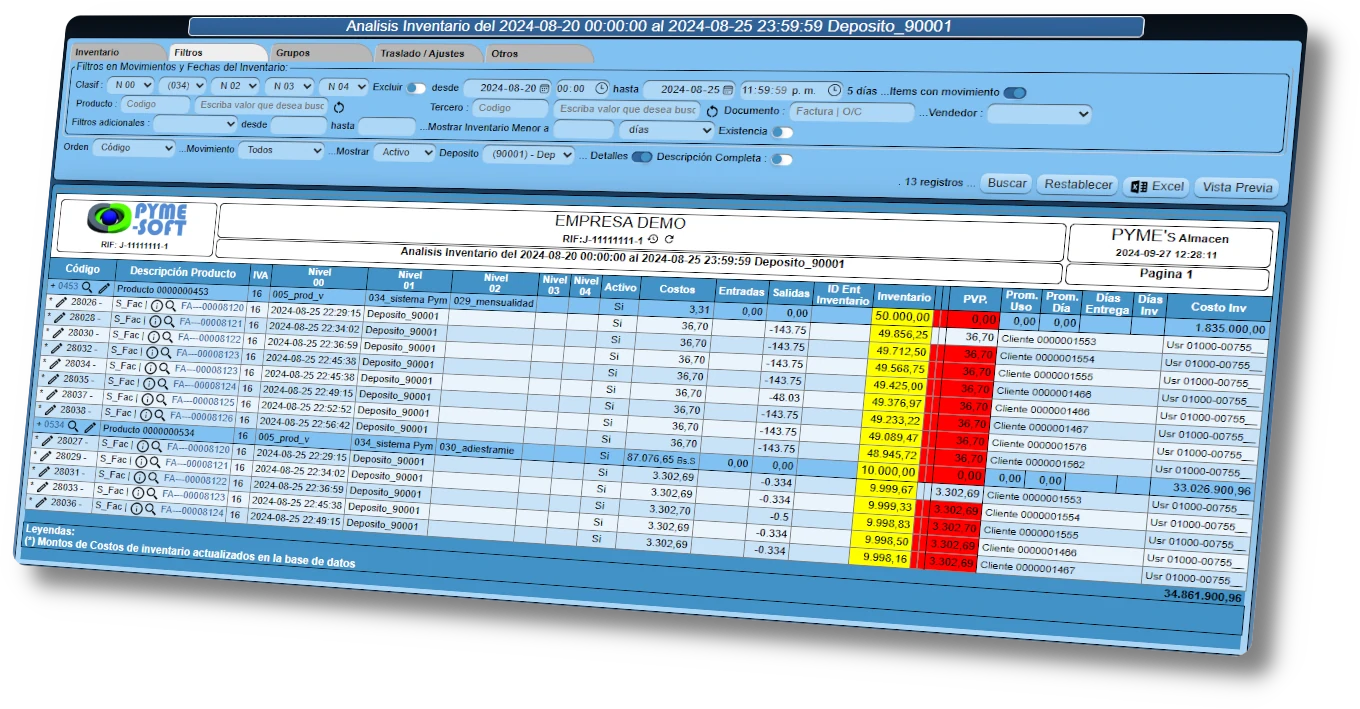Open the calendar picker in the desde date
This screenshot has height=709, width=1360.
coord(544,88)
